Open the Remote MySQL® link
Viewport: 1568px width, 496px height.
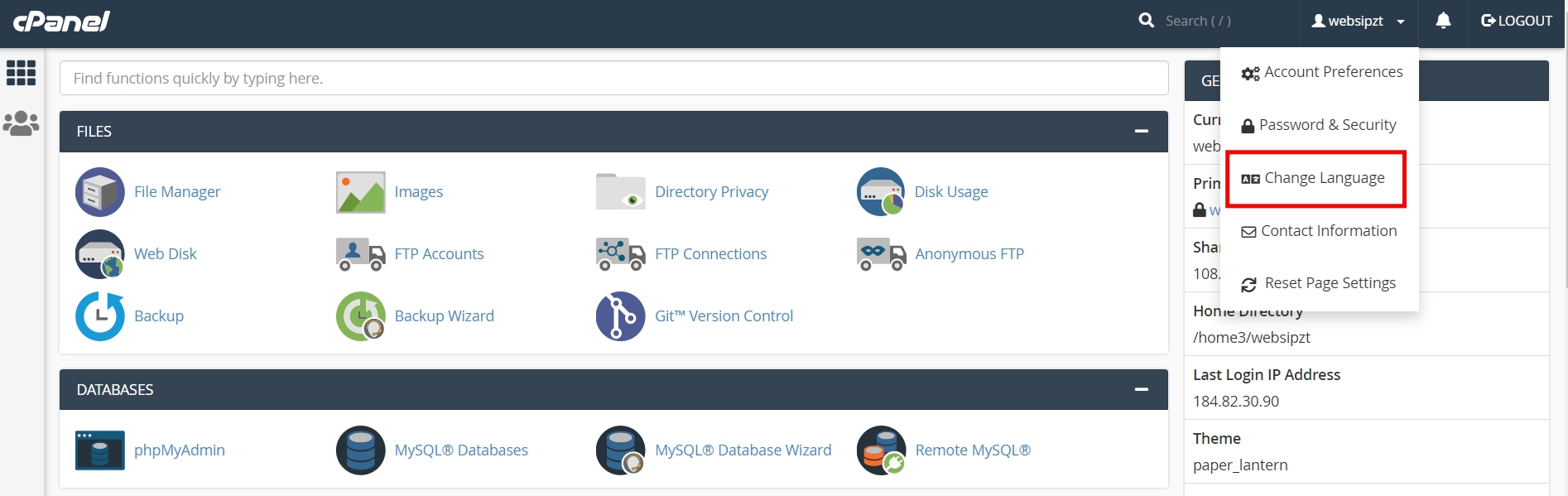973,450
